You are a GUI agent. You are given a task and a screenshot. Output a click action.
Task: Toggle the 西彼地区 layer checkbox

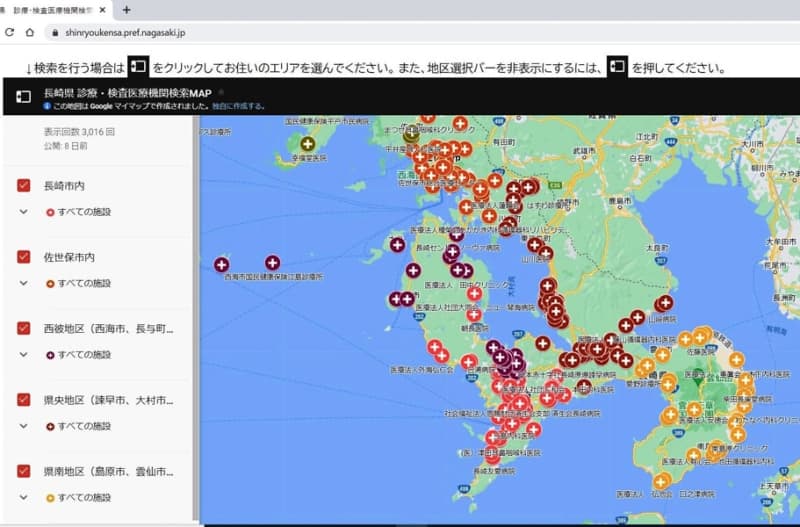tap(24, 328)
